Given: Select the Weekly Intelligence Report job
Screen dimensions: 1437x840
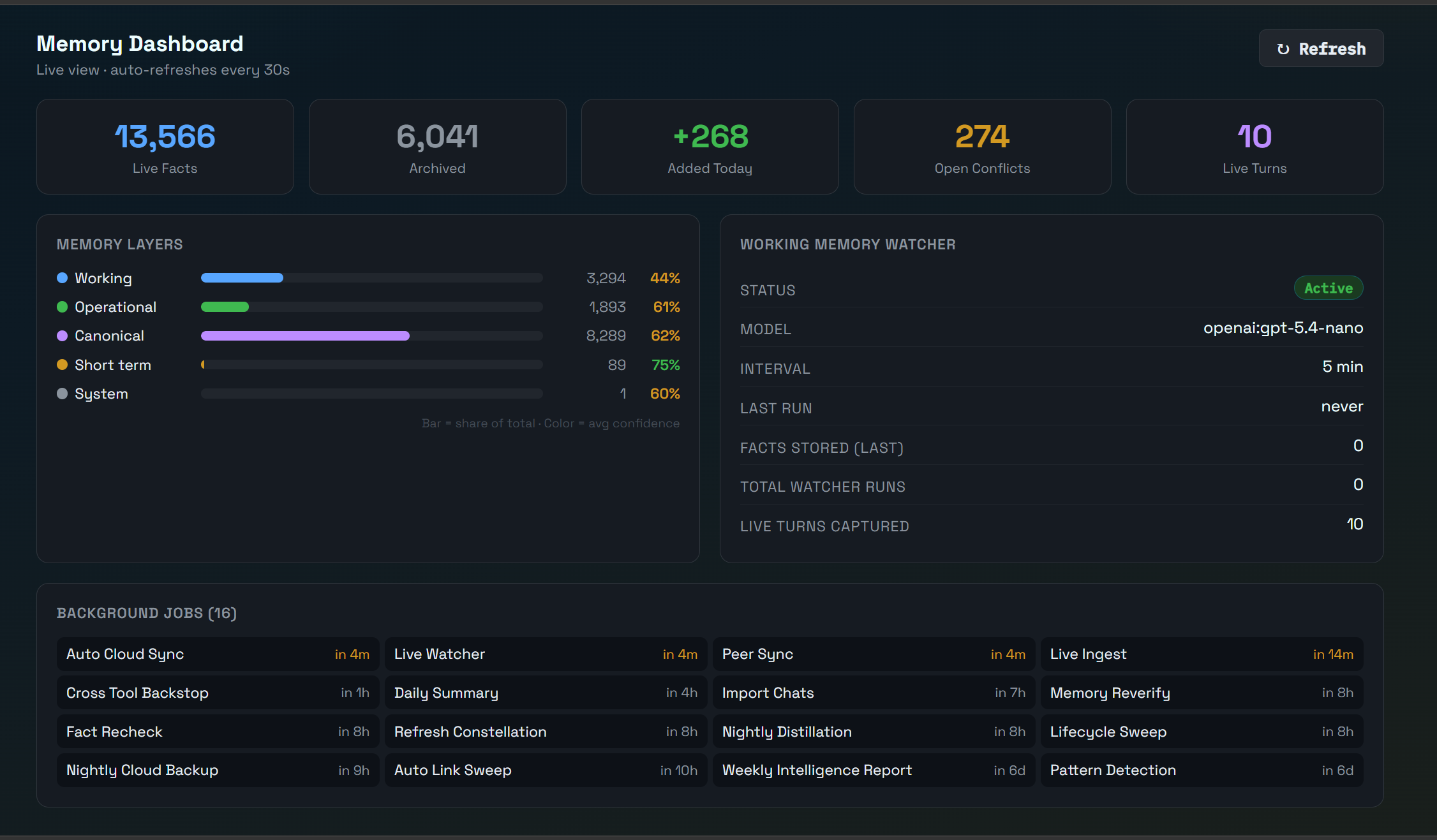Looking at the screenshot, I should coord(874,770).
